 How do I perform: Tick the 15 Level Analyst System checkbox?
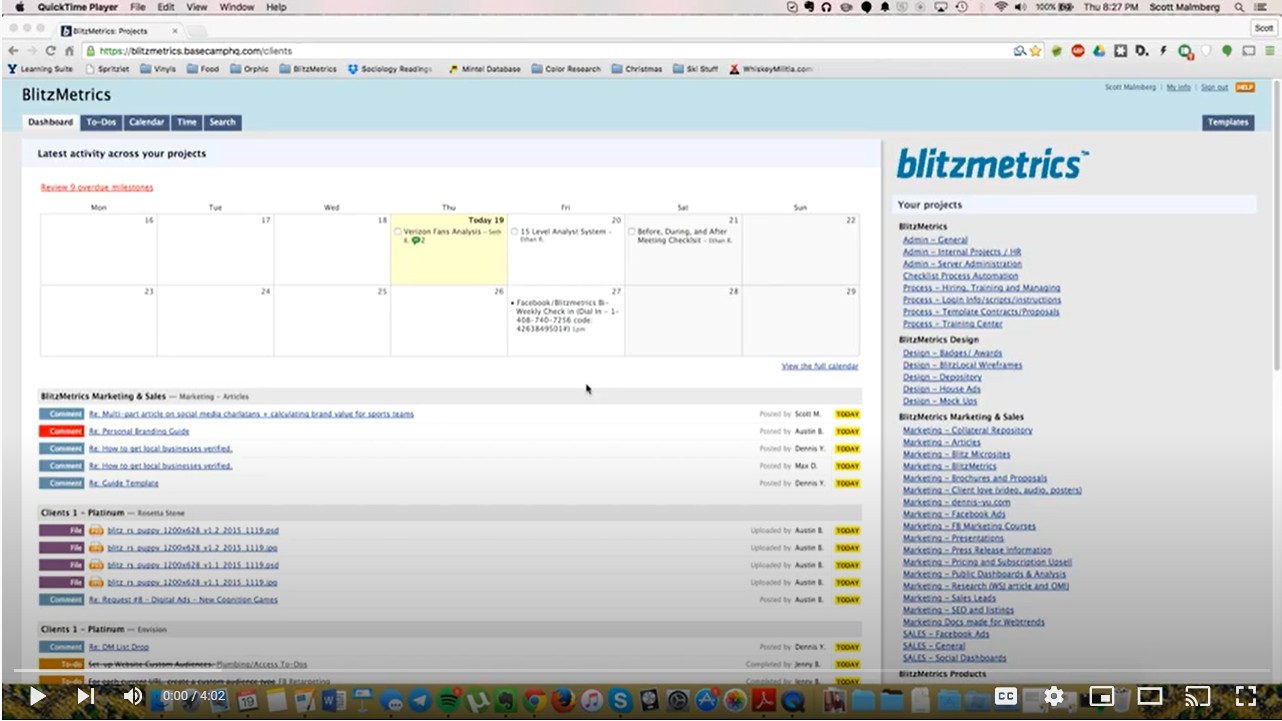[515, 232]
